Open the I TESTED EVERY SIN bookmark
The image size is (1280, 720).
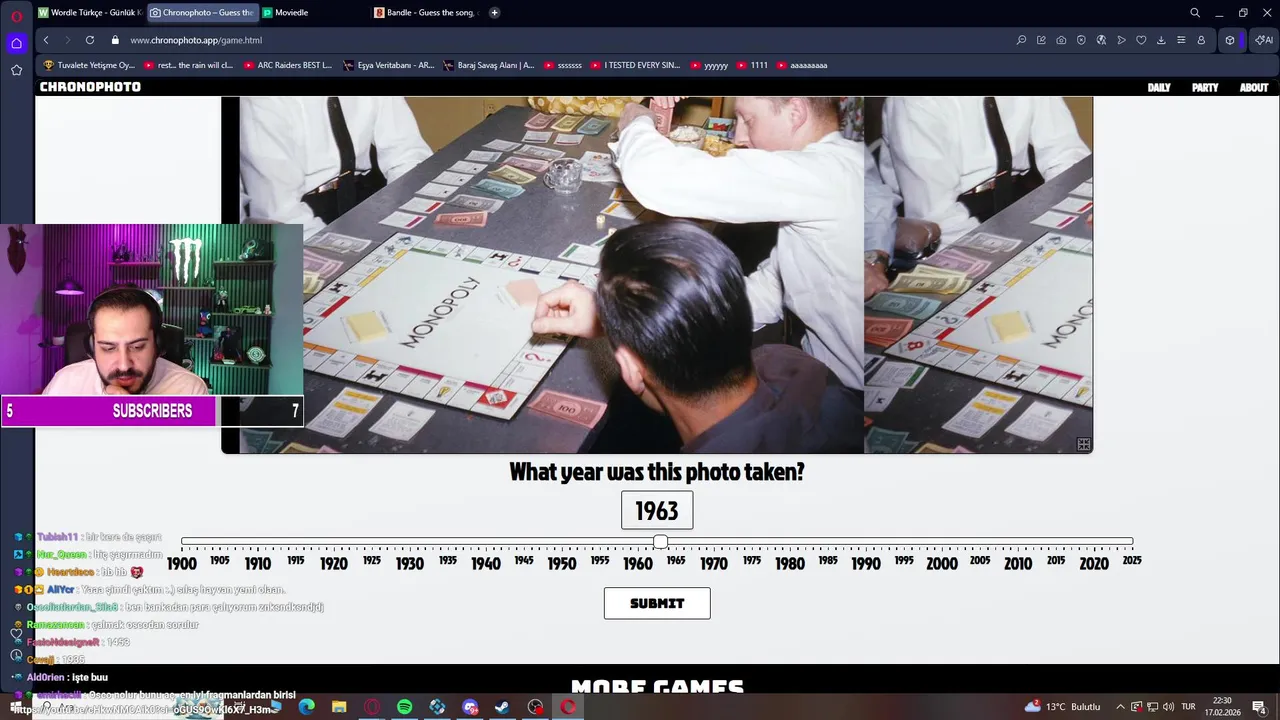click(x=634, y=65)
